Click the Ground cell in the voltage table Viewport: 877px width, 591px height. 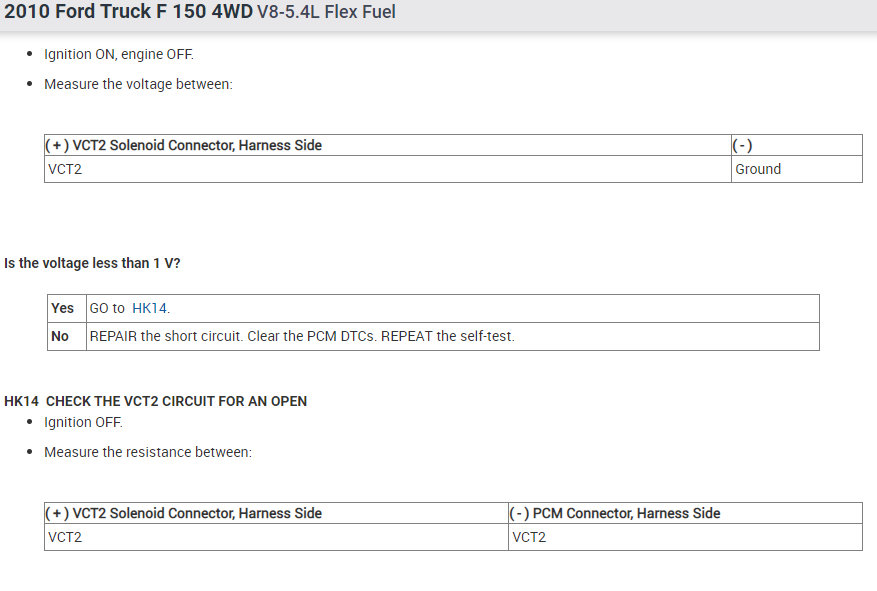click(758, 169)
